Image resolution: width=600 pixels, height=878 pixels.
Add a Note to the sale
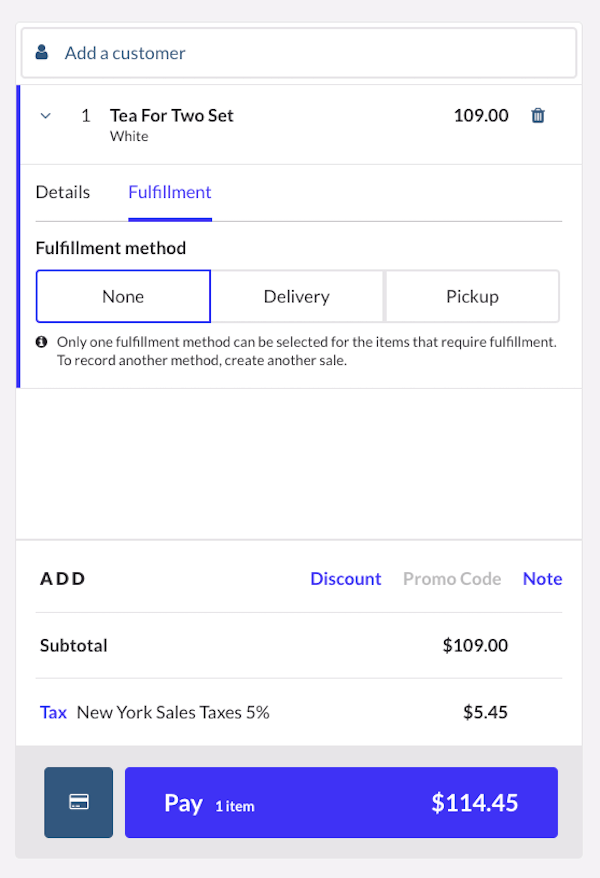(x=542, y=579)
